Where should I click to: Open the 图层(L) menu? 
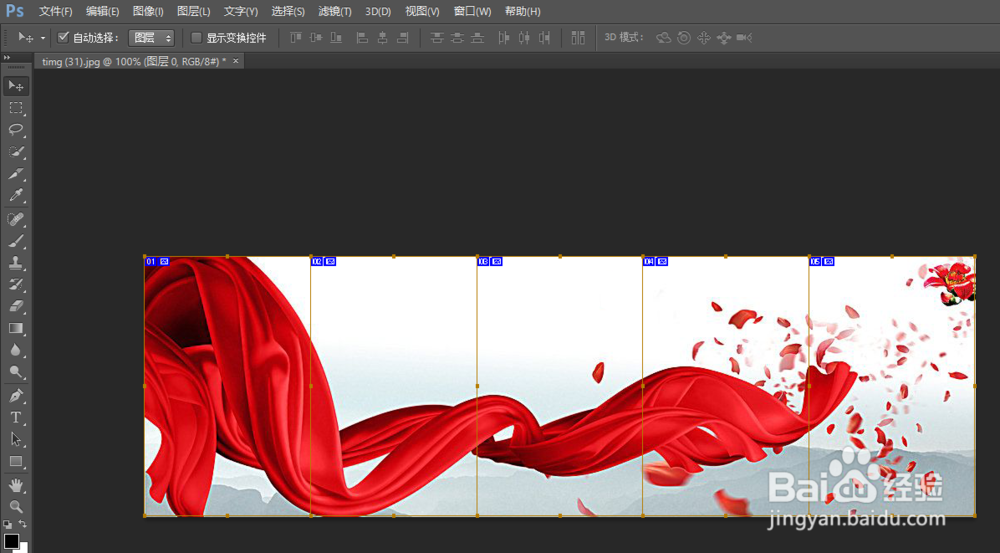pos(193,11)
